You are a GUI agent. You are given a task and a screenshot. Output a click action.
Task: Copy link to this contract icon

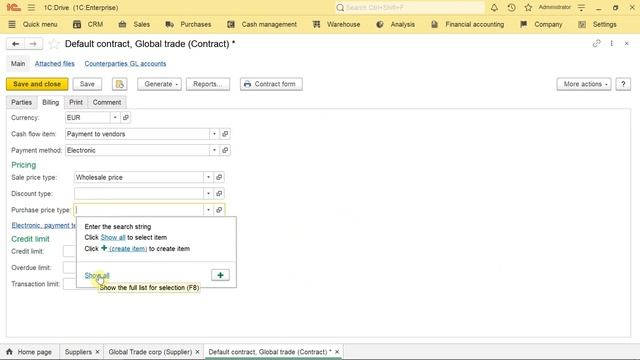[596, 43]
